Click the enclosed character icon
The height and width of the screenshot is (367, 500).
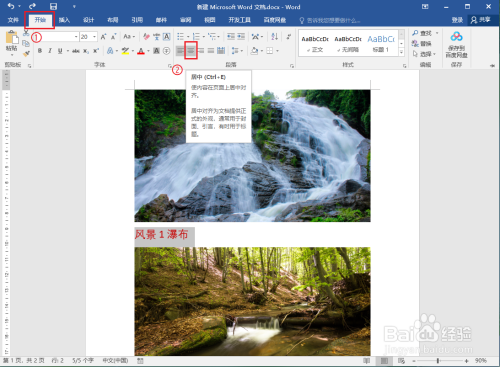(x=167, y=51)
